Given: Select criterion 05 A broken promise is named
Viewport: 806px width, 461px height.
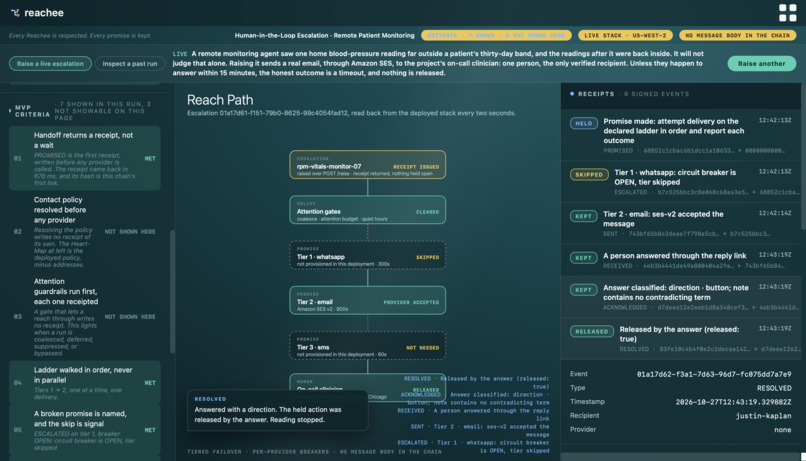Looking at the screenshot, I should (85, 430).
